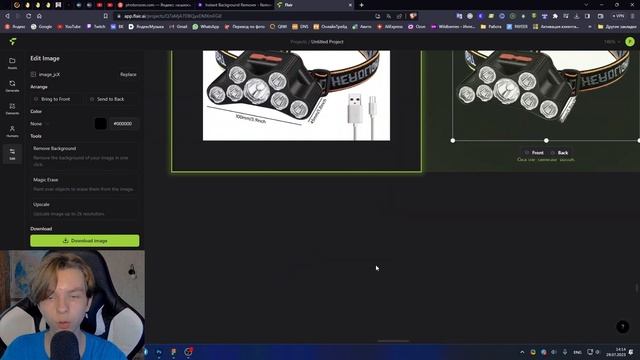Open the Gmail bookmark
This screenshot has height=360, width=640.
click(178, 27)
